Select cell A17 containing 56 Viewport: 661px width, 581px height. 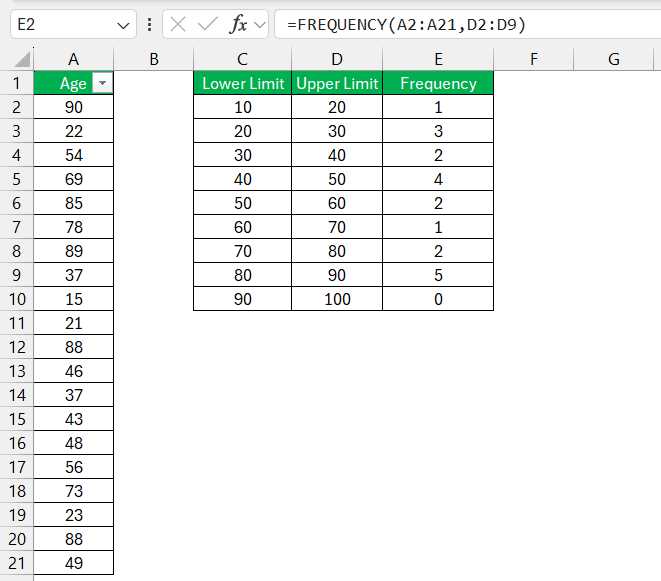coord(73,467)
